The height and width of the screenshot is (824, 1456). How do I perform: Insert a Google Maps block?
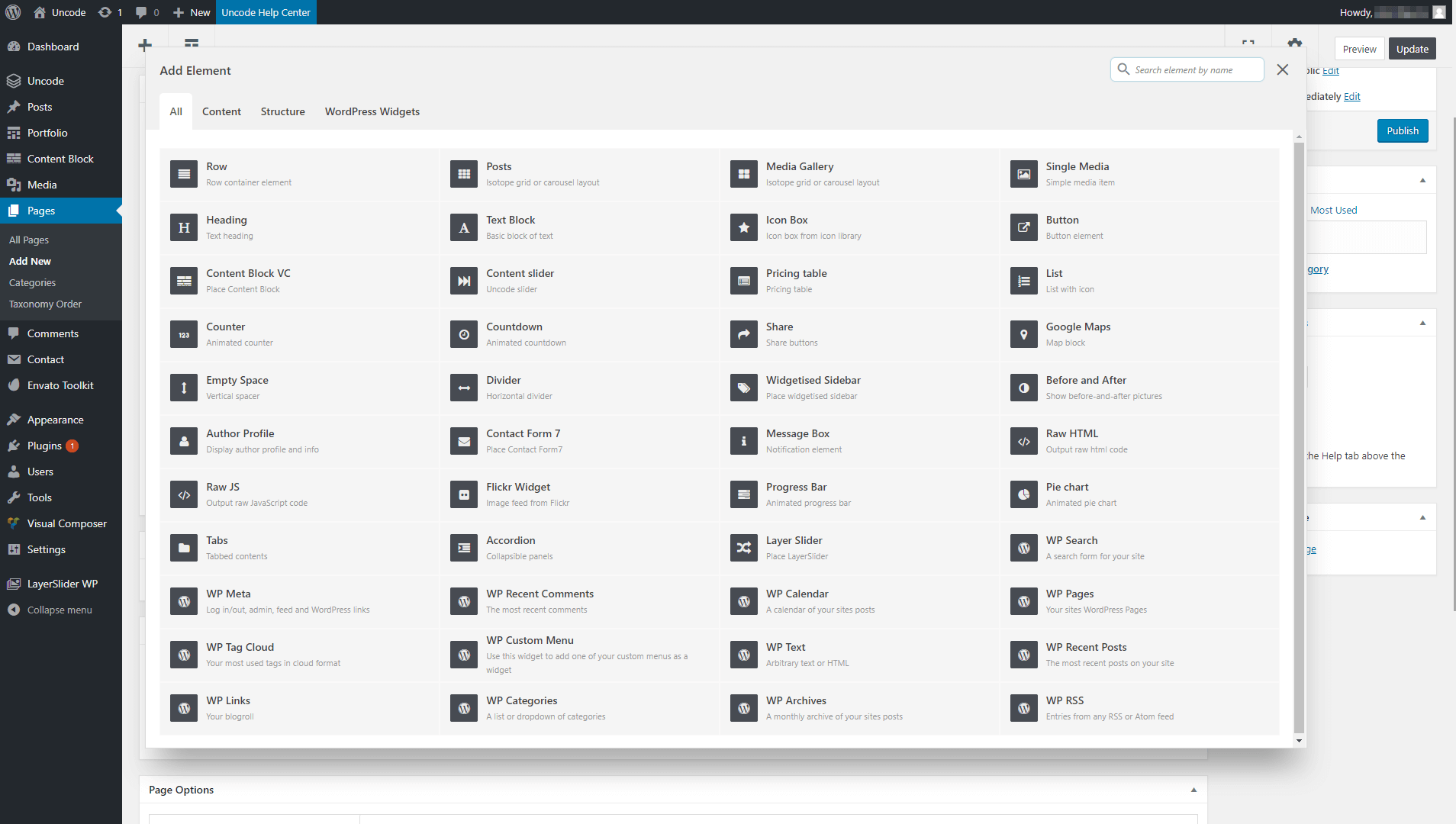click(x=1139, y=334)
